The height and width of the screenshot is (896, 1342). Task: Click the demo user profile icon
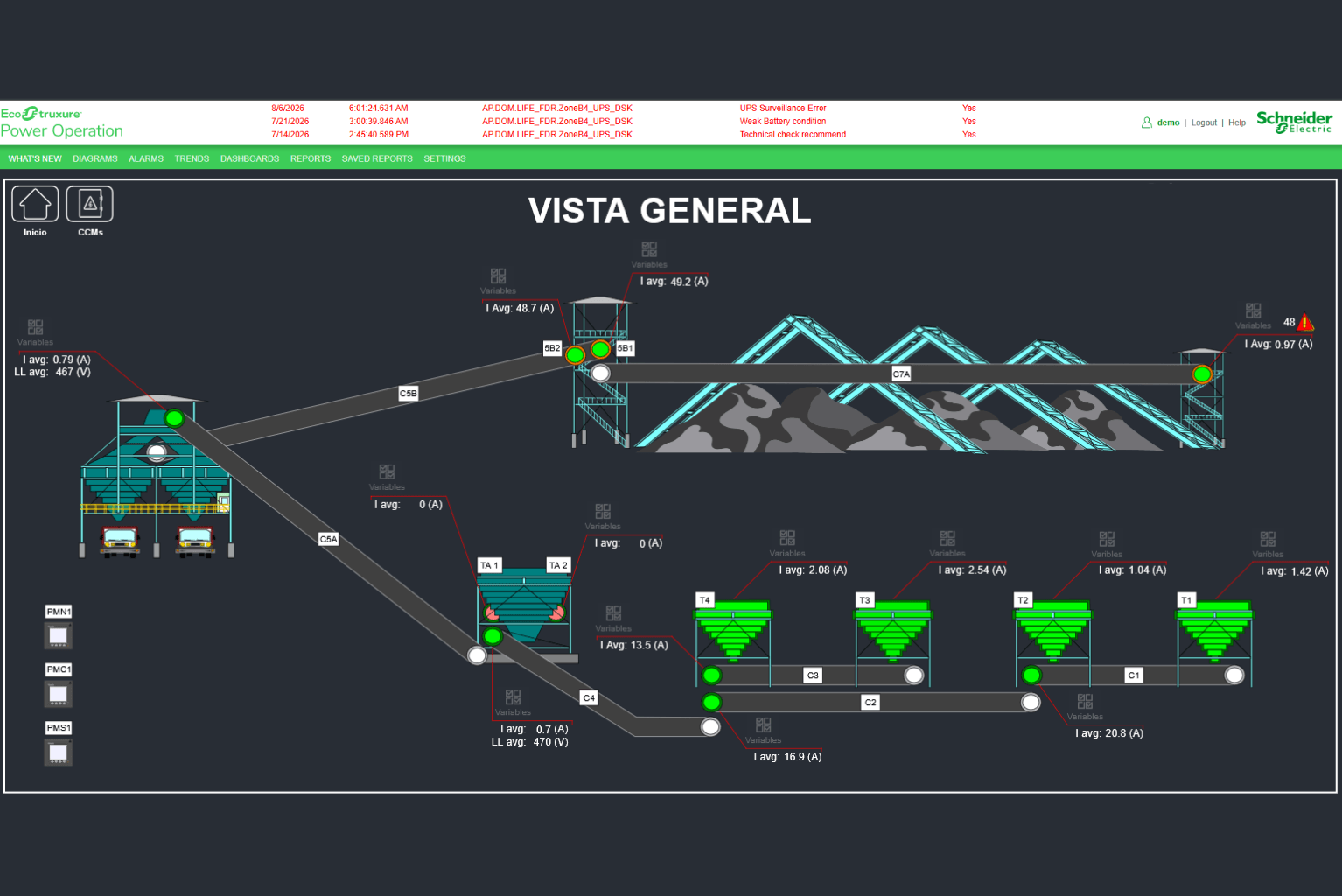click(1147, 122)
